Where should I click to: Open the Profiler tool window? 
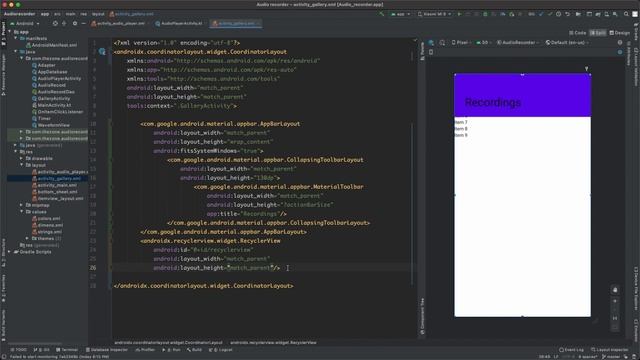[x=145, y=350]
